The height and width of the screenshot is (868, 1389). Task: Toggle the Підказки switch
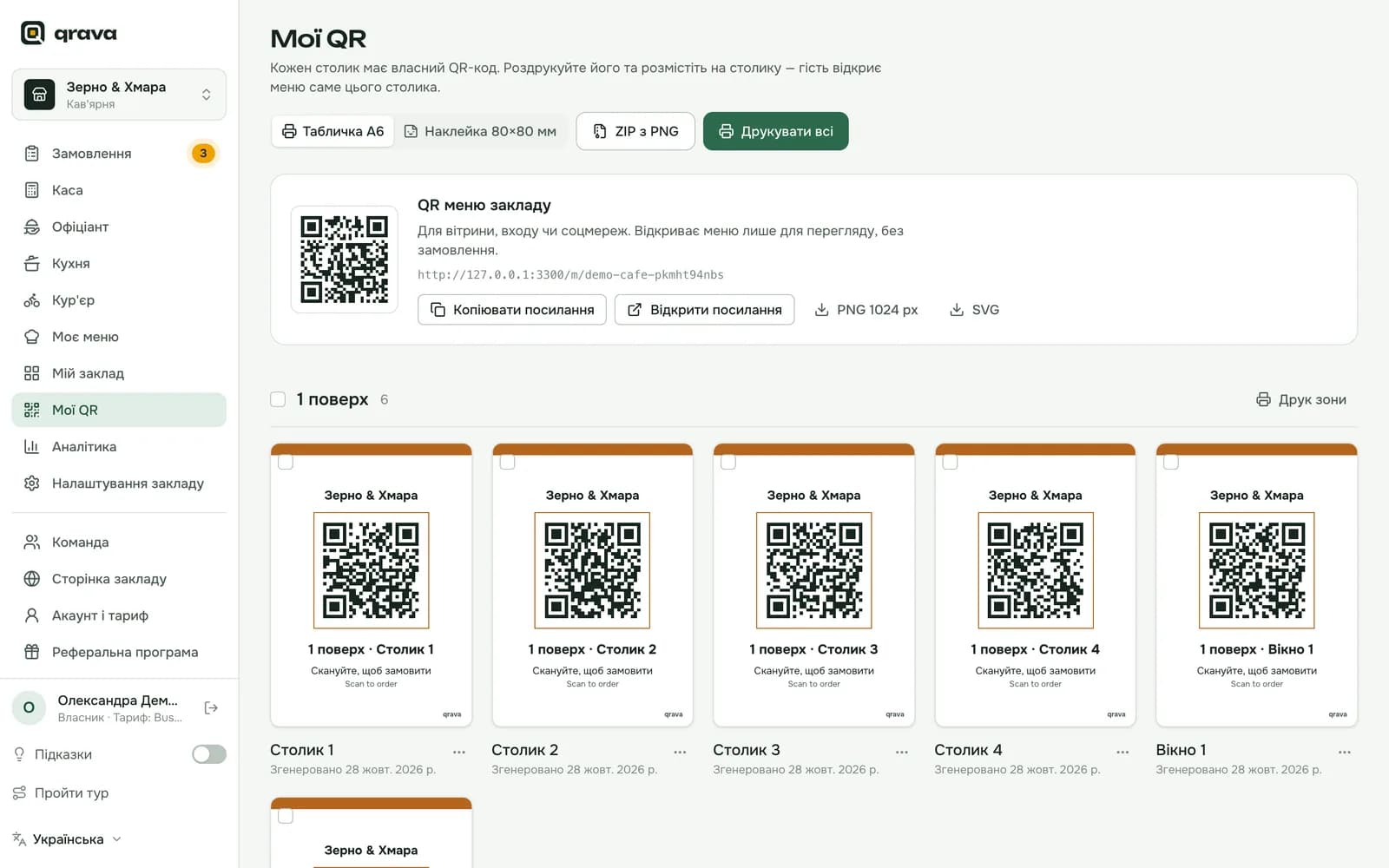tap(209, 754)
